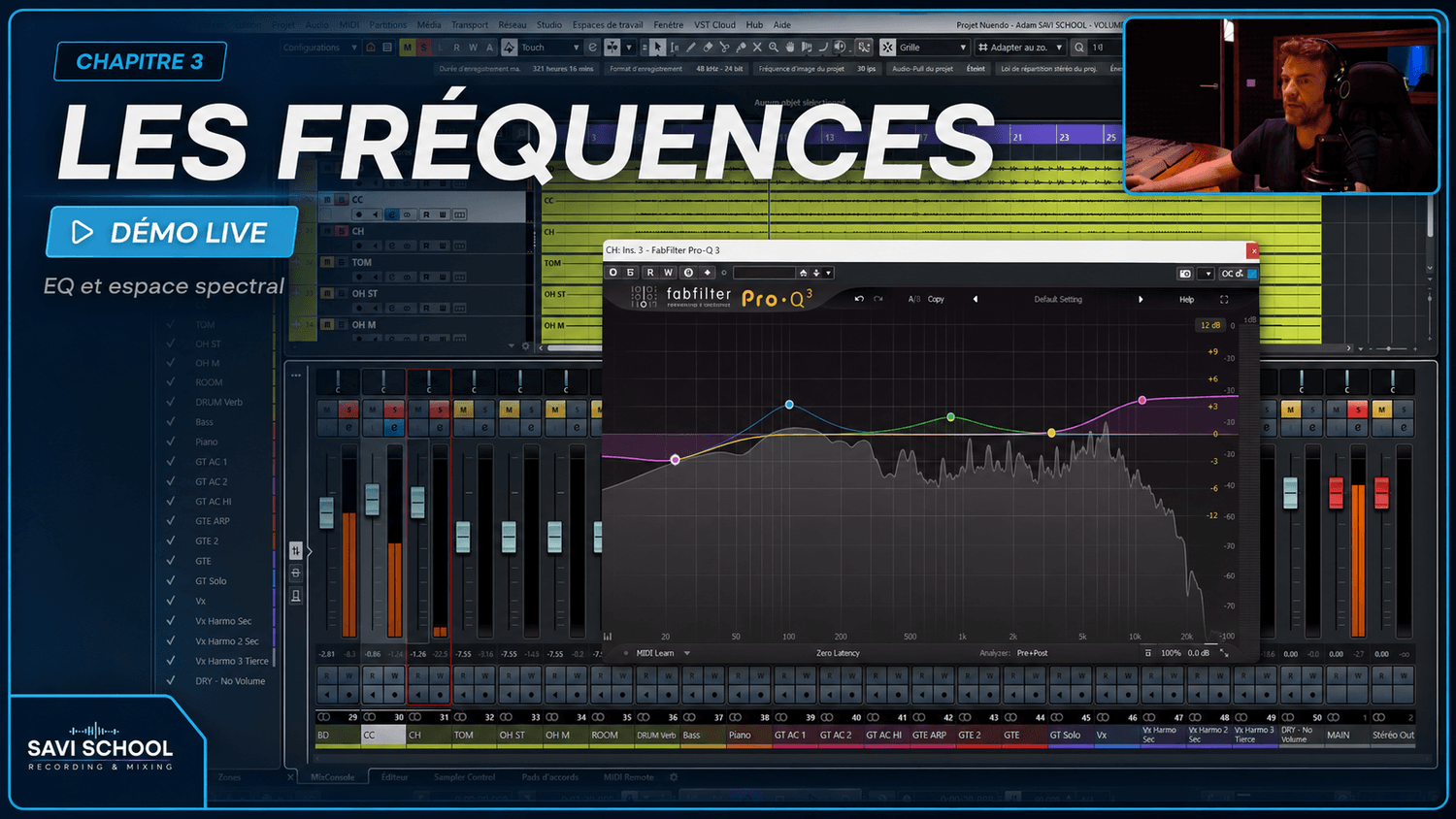Click the blue EQ band node
This screenshot has height=819, width=1456.
click(x=789, y=404)
